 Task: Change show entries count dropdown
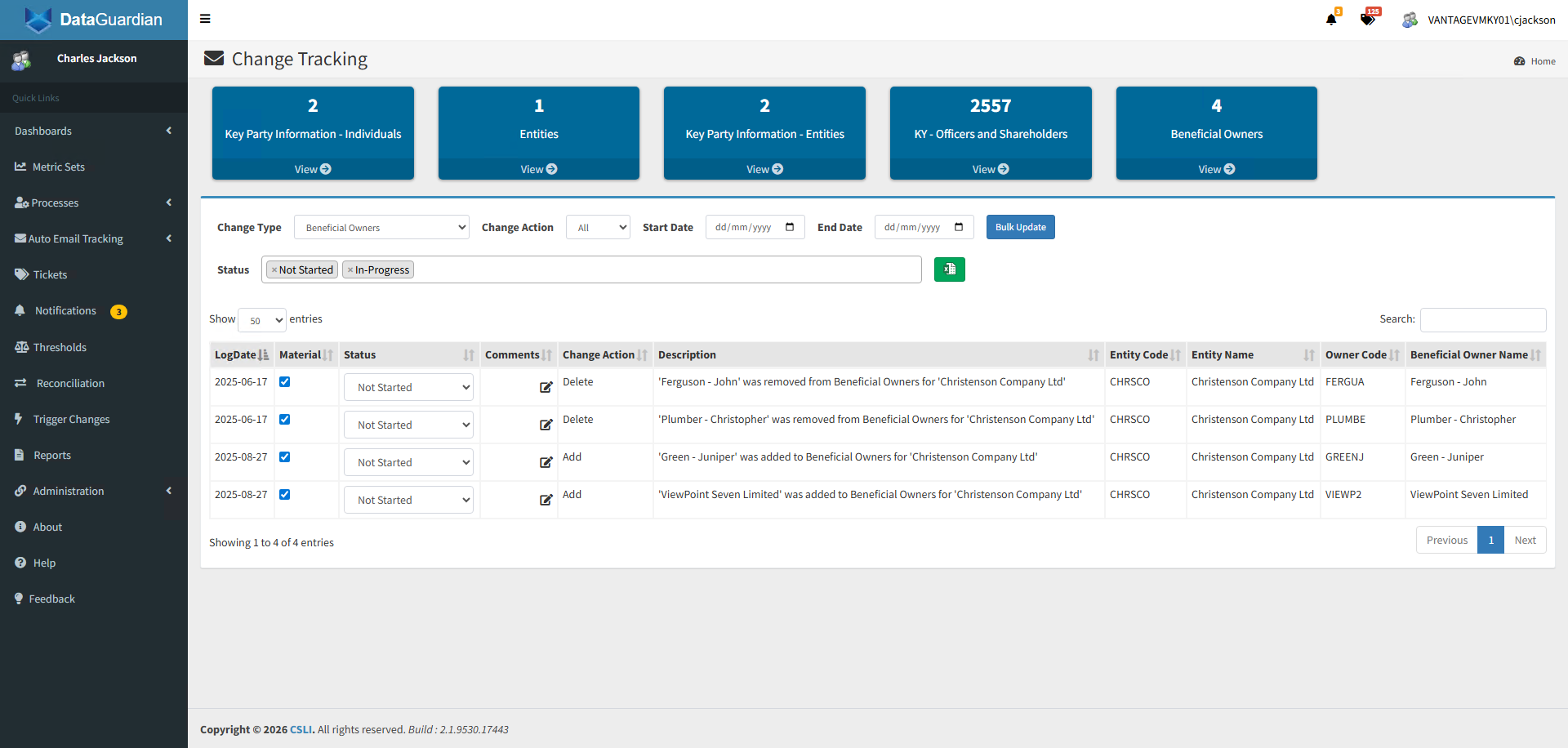click(x=261, y=320)
